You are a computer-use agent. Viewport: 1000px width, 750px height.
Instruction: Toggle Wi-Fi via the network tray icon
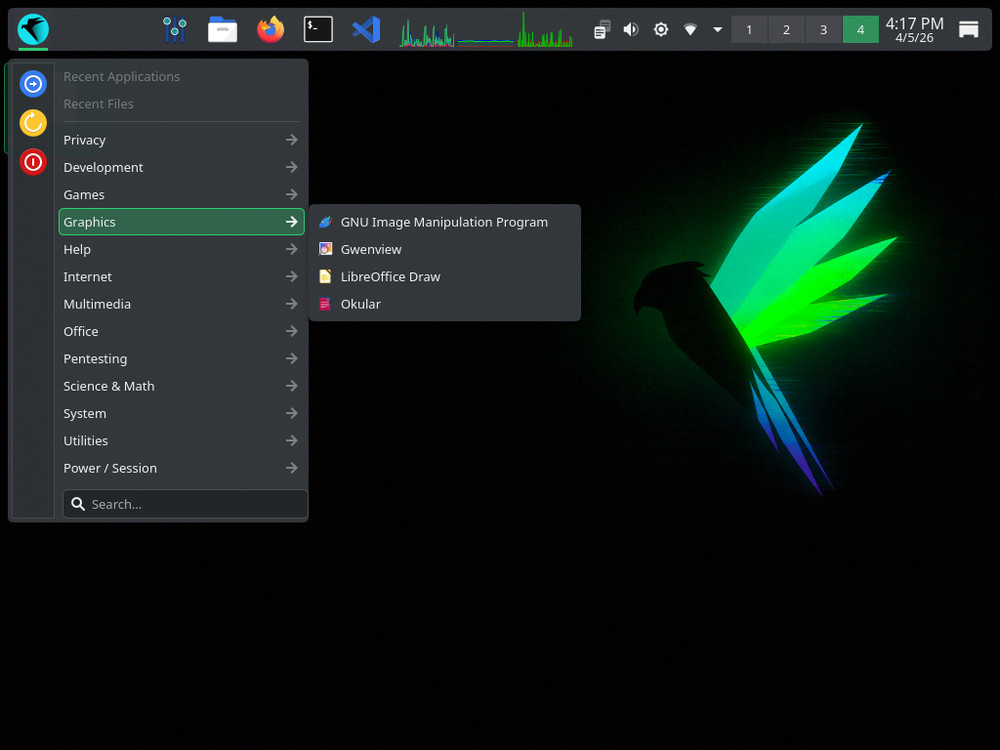(x=690, y=29)
